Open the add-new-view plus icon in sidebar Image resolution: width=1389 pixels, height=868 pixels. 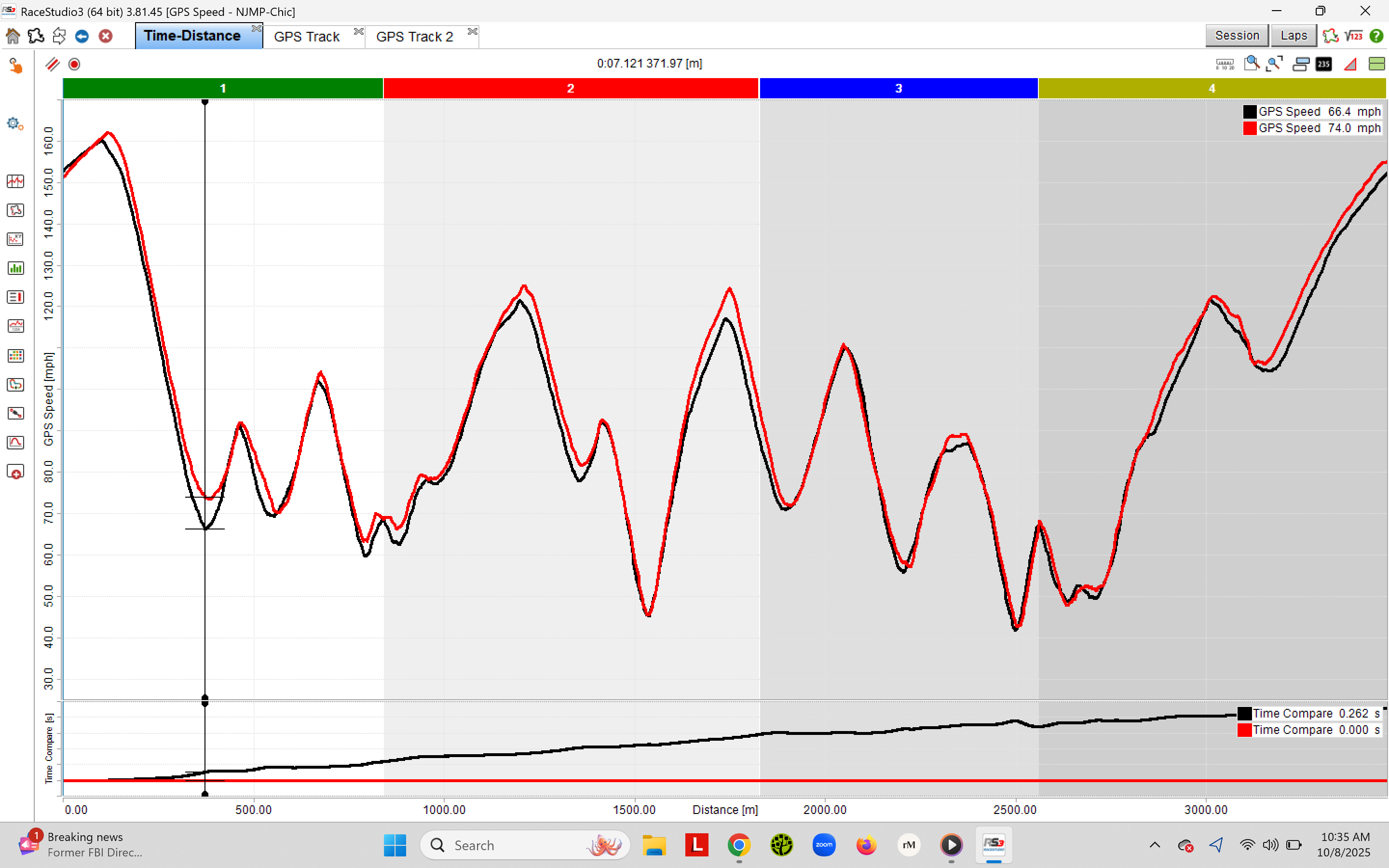(15, 472)
